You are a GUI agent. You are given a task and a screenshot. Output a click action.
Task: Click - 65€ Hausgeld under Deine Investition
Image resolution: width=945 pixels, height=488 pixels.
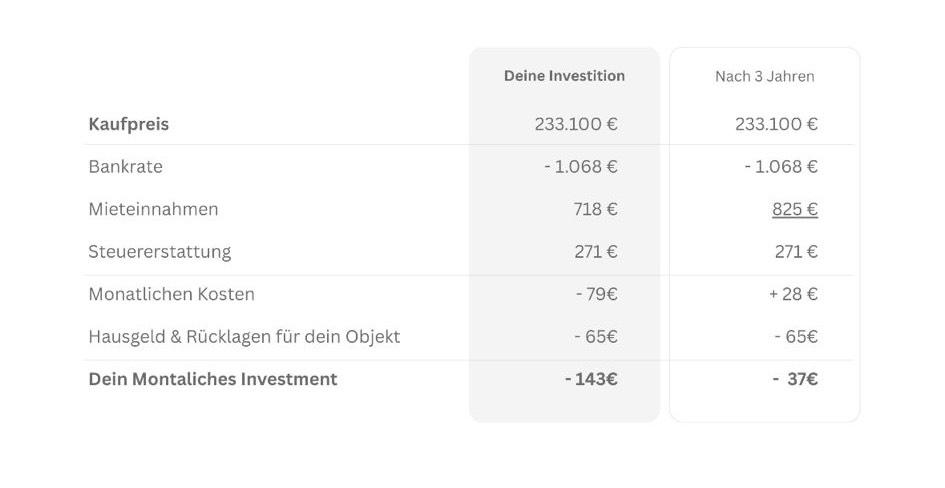coord(596,337)
